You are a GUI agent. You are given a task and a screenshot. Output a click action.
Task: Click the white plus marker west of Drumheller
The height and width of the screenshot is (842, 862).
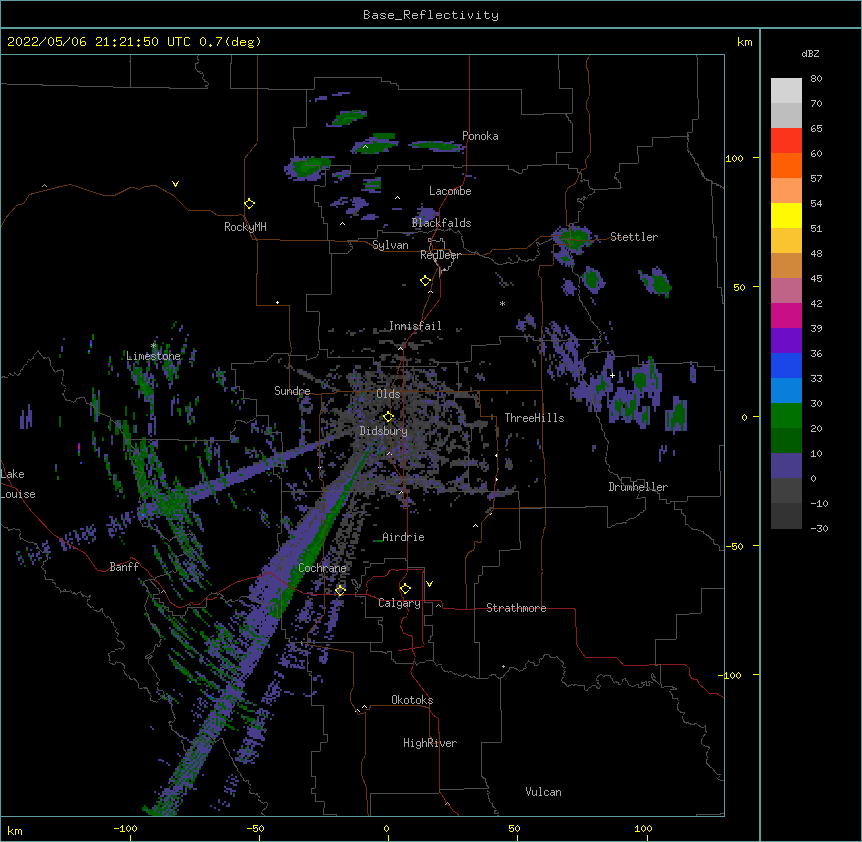click(x=612, y=375)
